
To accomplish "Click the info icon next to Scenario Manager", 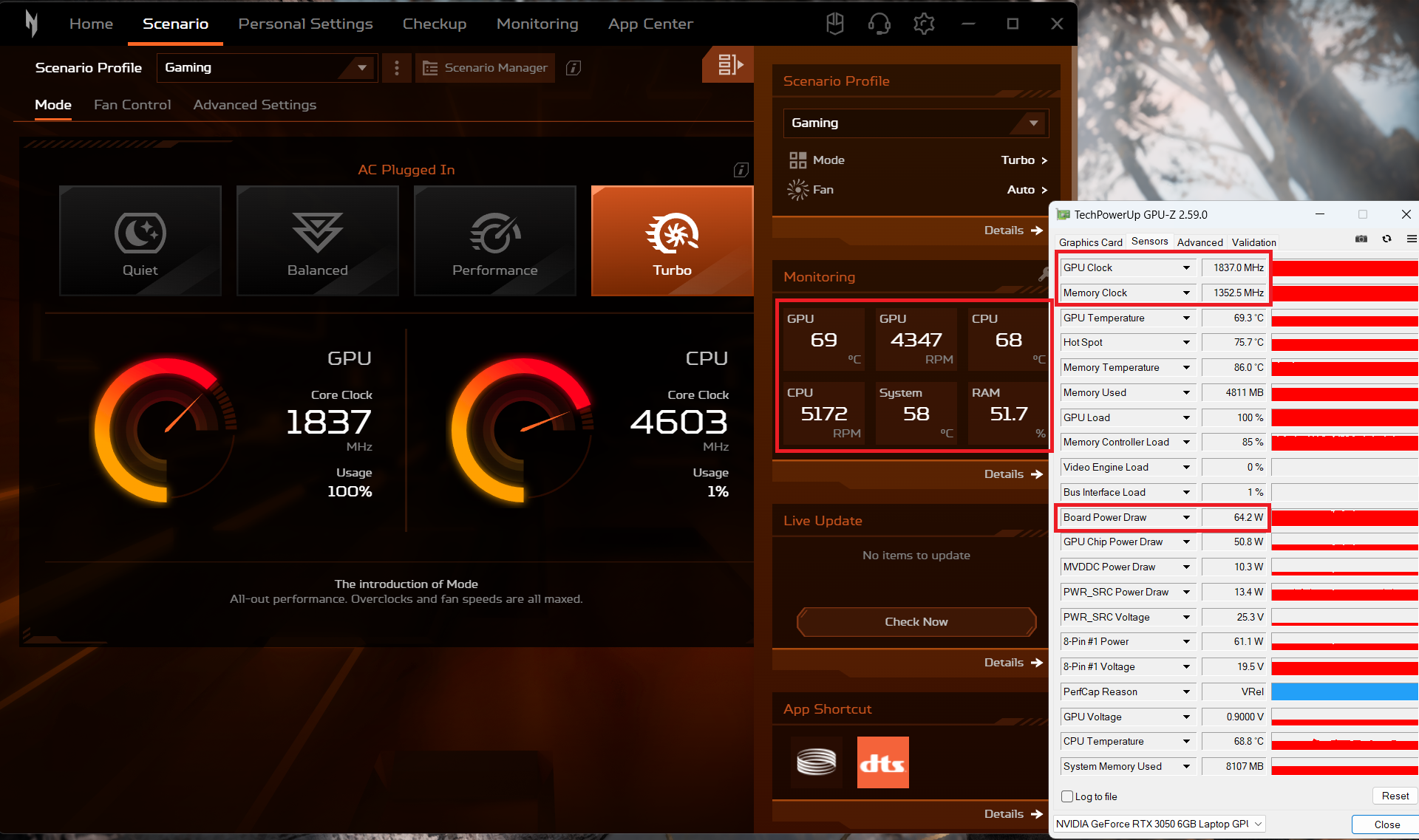I will click(574, 68).
